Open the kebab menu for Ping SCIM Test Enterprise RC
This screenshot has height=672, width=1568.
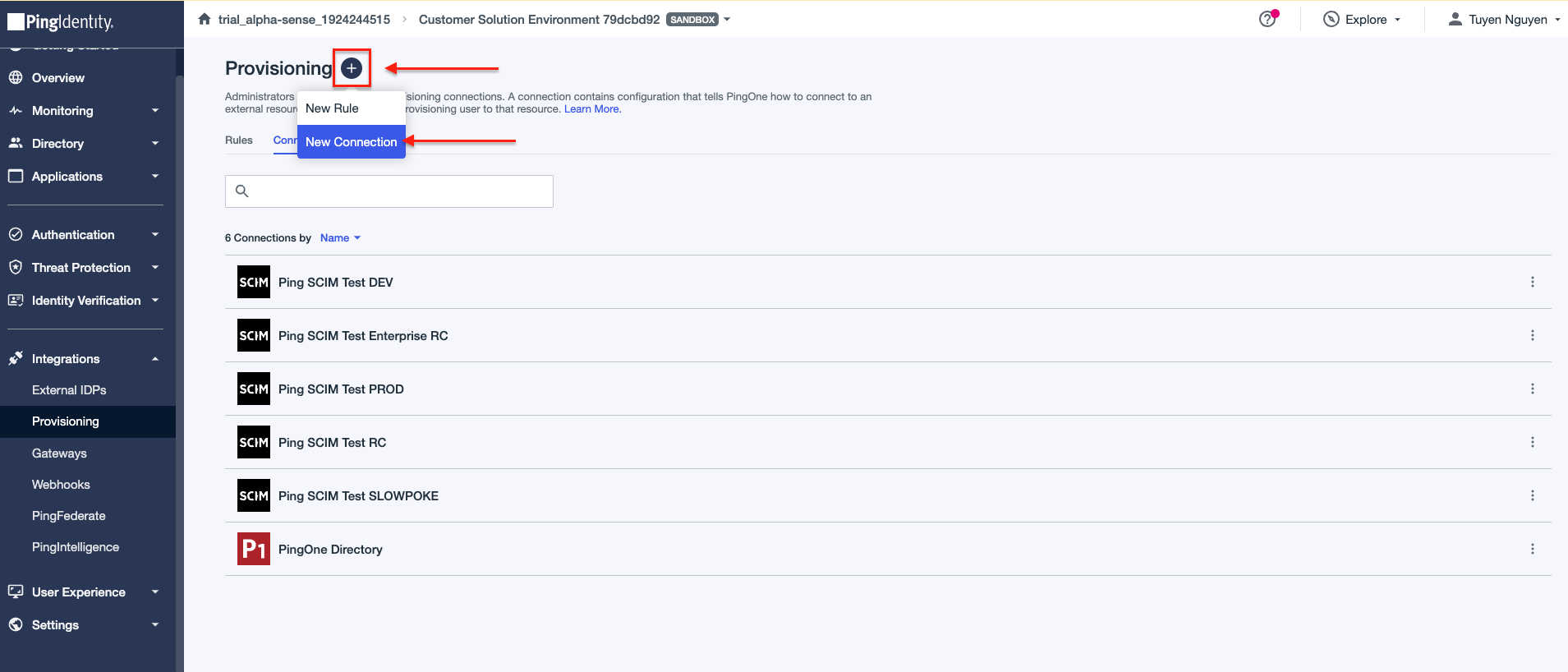pos(1533,335)
